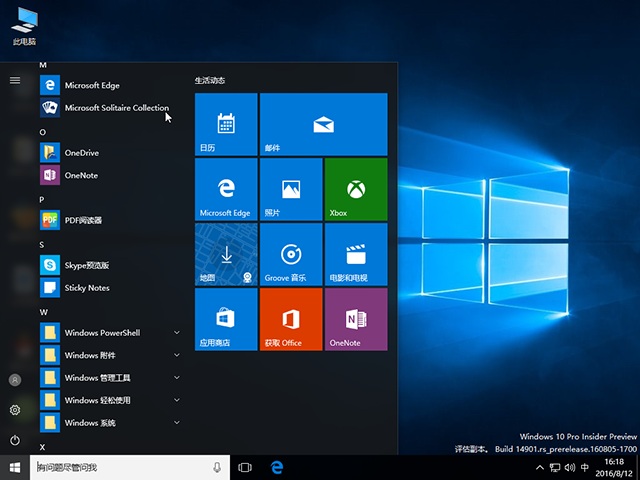Expand the Windows 附件 folder chevron
Image resolution: width=640 pixels, height=480 pixels.
pos(177,355)
